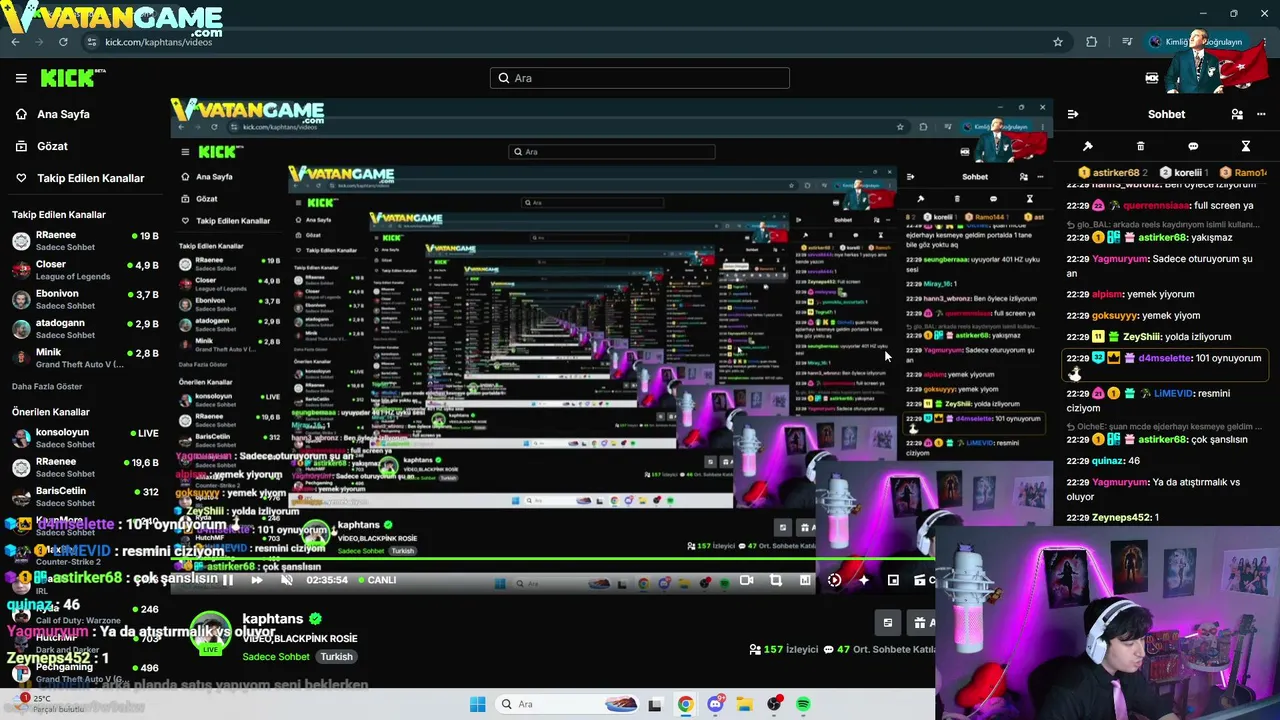Switch to Google Chrome on the bottom Windows taskbar
The height and width of the screenshot is (720, 1280).
[x=685, y=704]
